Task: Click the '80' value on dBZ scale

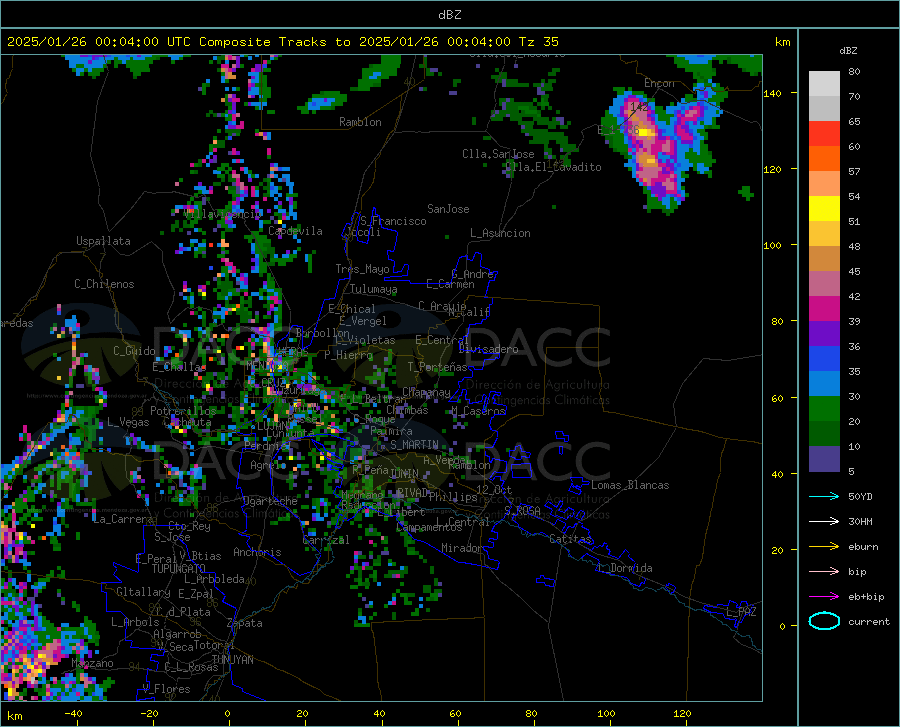Action: [x=854, y=72]
